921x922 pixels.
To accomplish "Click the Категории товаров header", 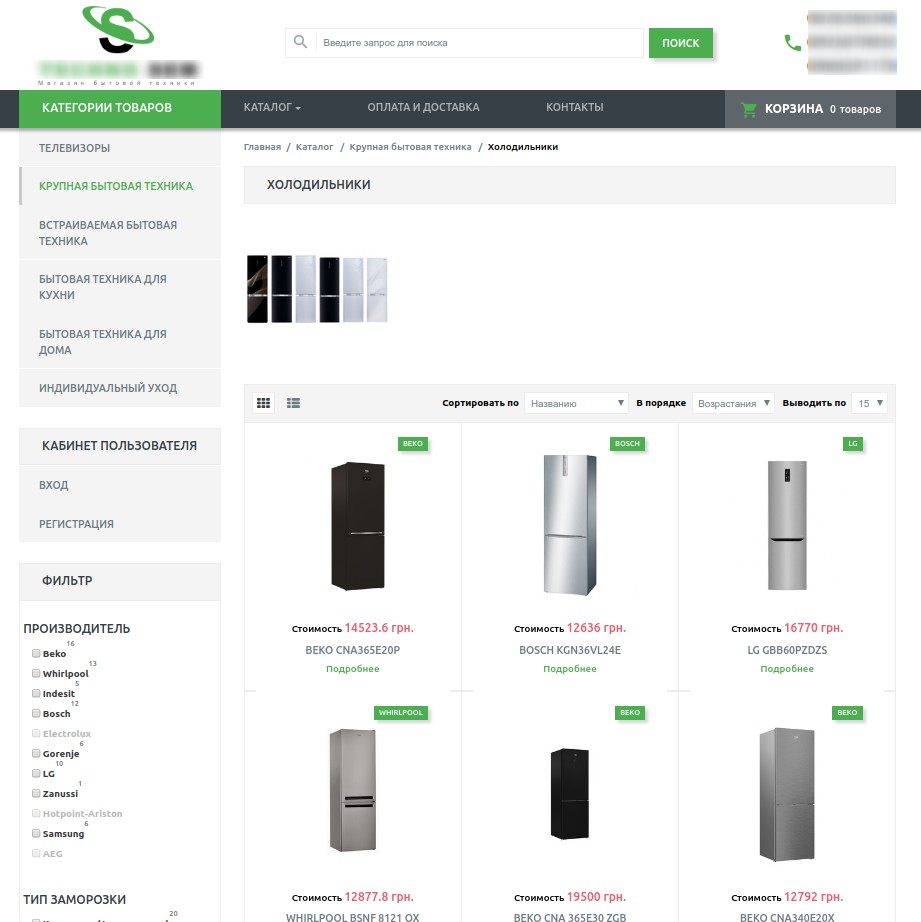I will [x=120, y=109].
